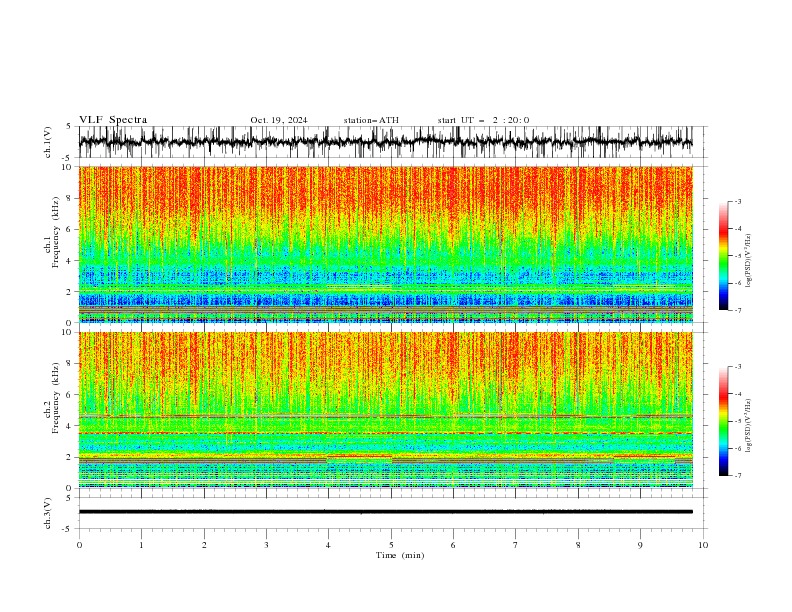Viewport: 792px width, 612px height.
Task: Click the time axis tick label 10
Action: (703, 545)
